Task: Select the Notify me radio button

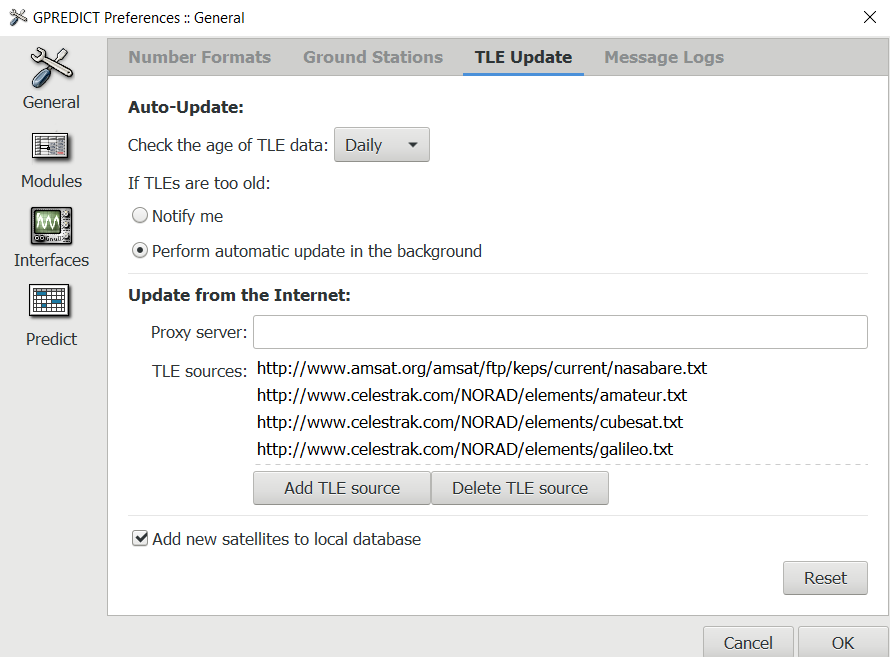Action: 140,216
